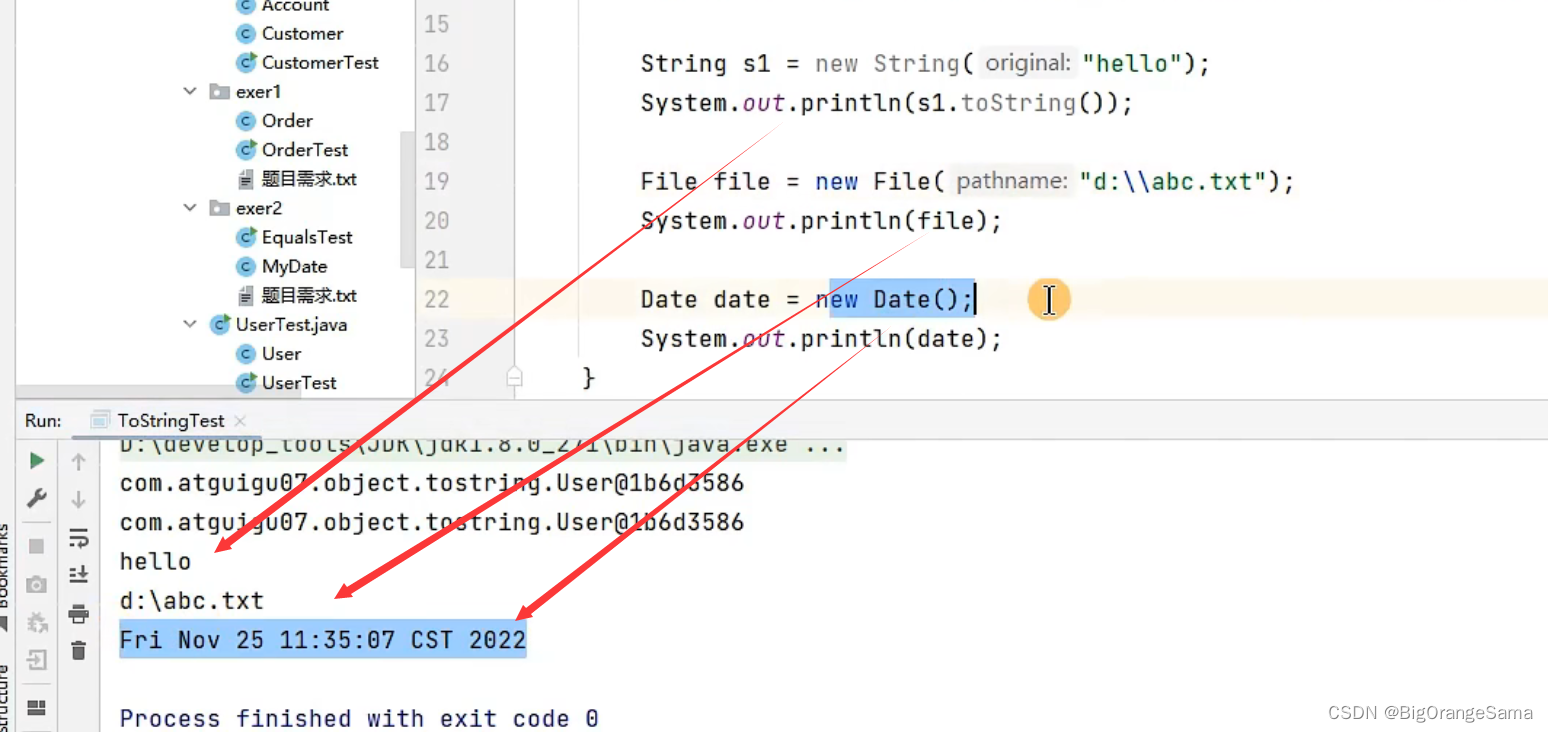The height and width of the screenshot is (732, 1548).
Task: Open run configuration via the wrench icon
Action: tap(37, 498)
